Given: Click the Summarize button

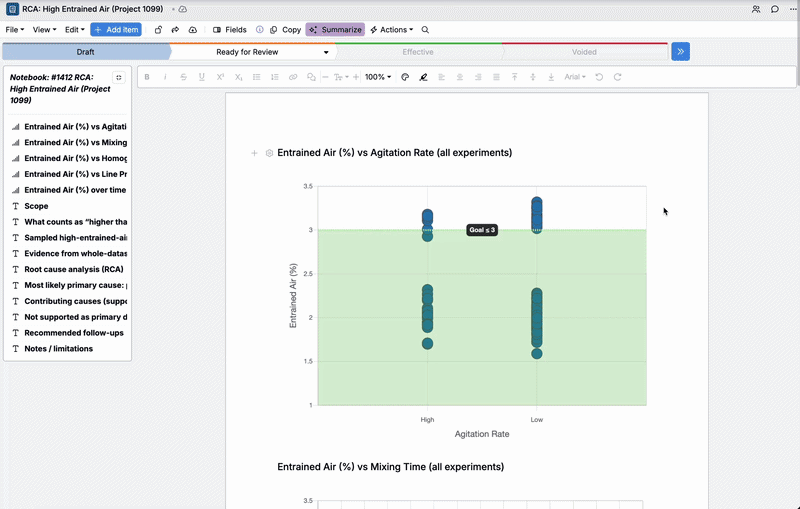Looking at the screenshot, I should coord(335,30).
